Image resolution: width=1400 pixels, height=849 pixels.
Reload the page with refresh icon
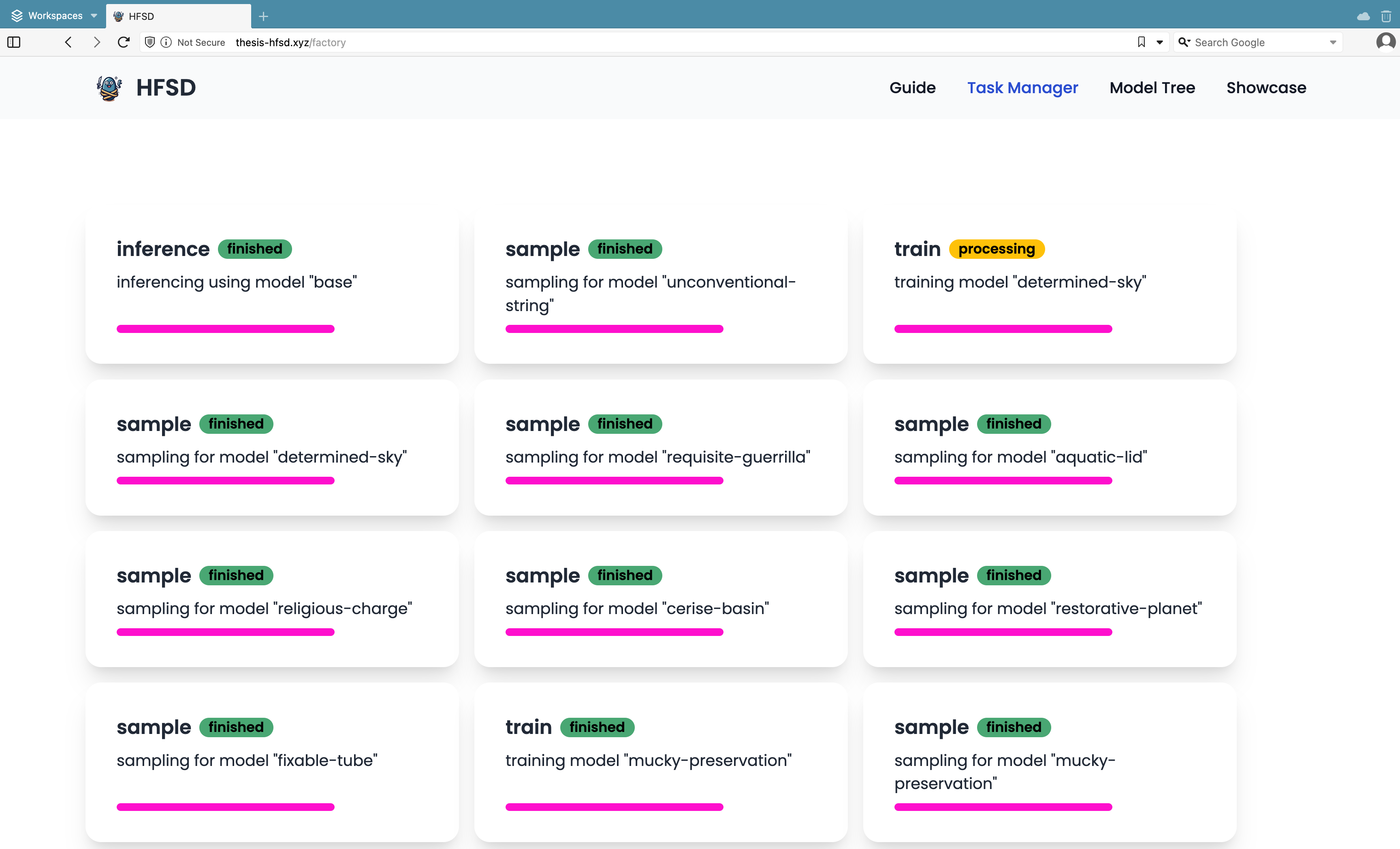123,42
